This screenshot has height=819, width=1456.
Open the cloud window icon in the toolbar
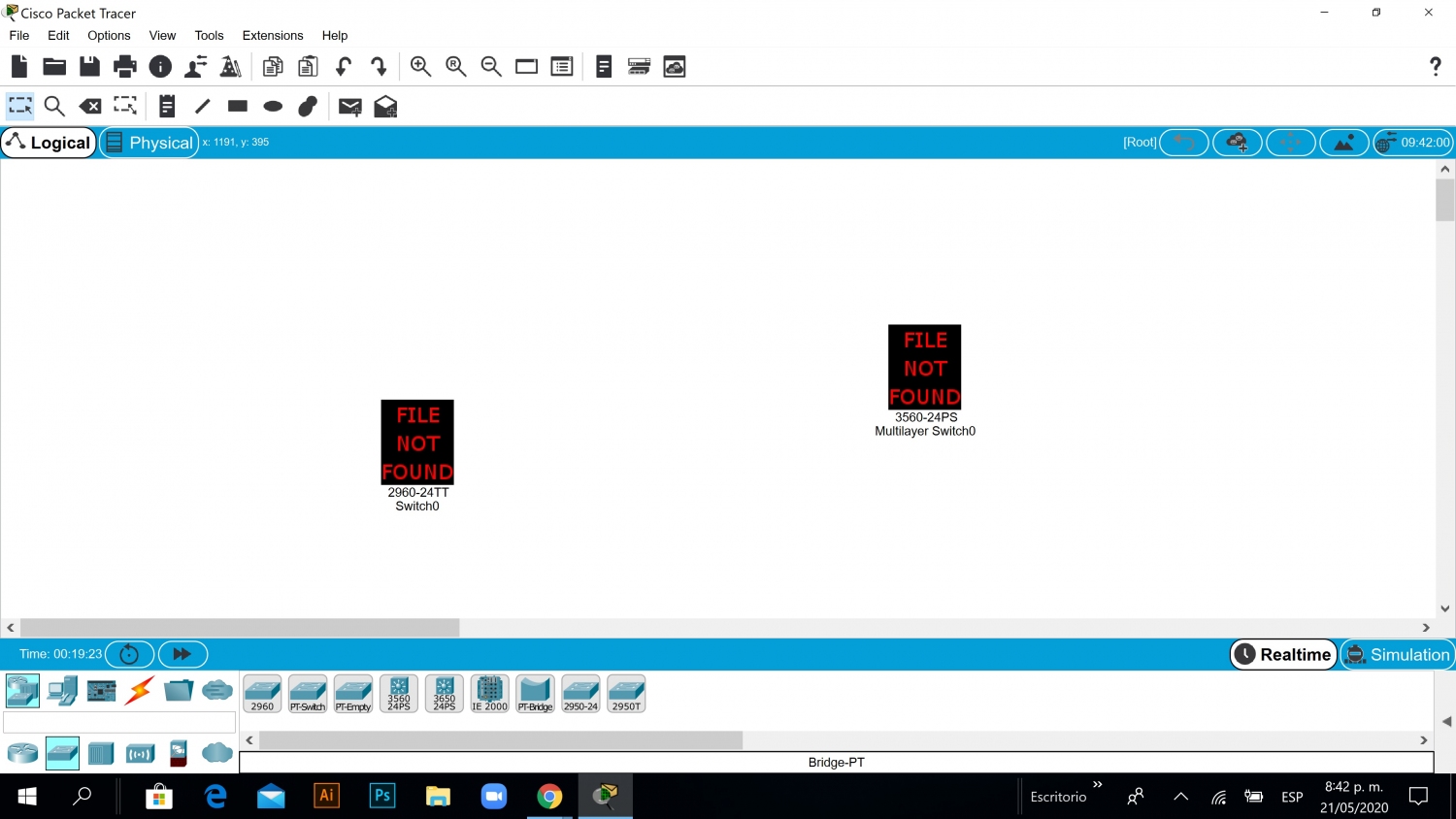pos(675,66)
